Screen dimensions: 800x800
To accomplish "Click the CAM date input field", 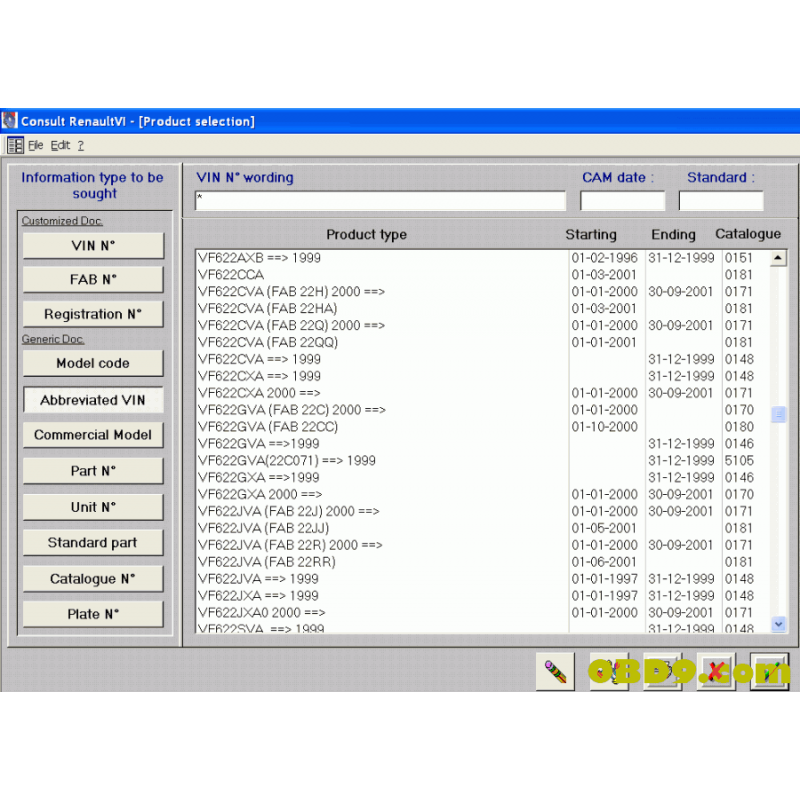I will [x=622, y=201].
